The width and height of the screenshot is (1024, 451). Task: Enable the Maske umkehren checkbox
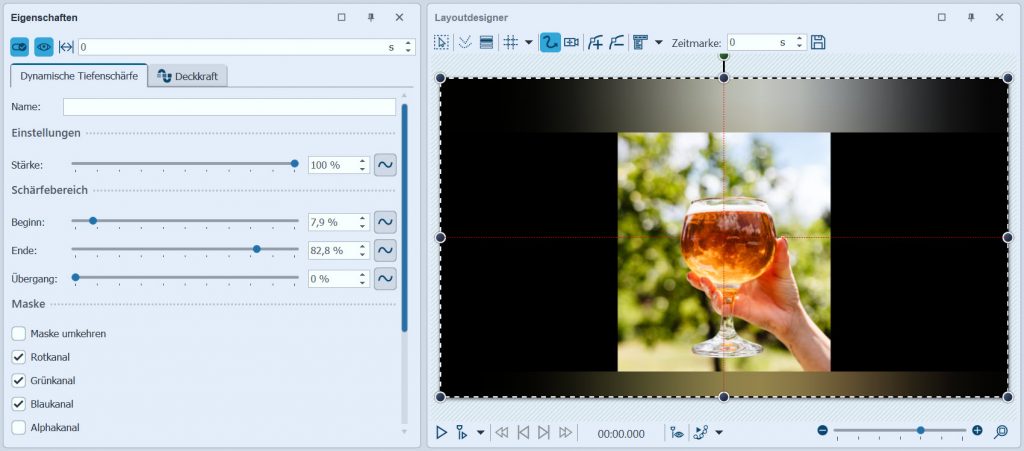[19, 333]
